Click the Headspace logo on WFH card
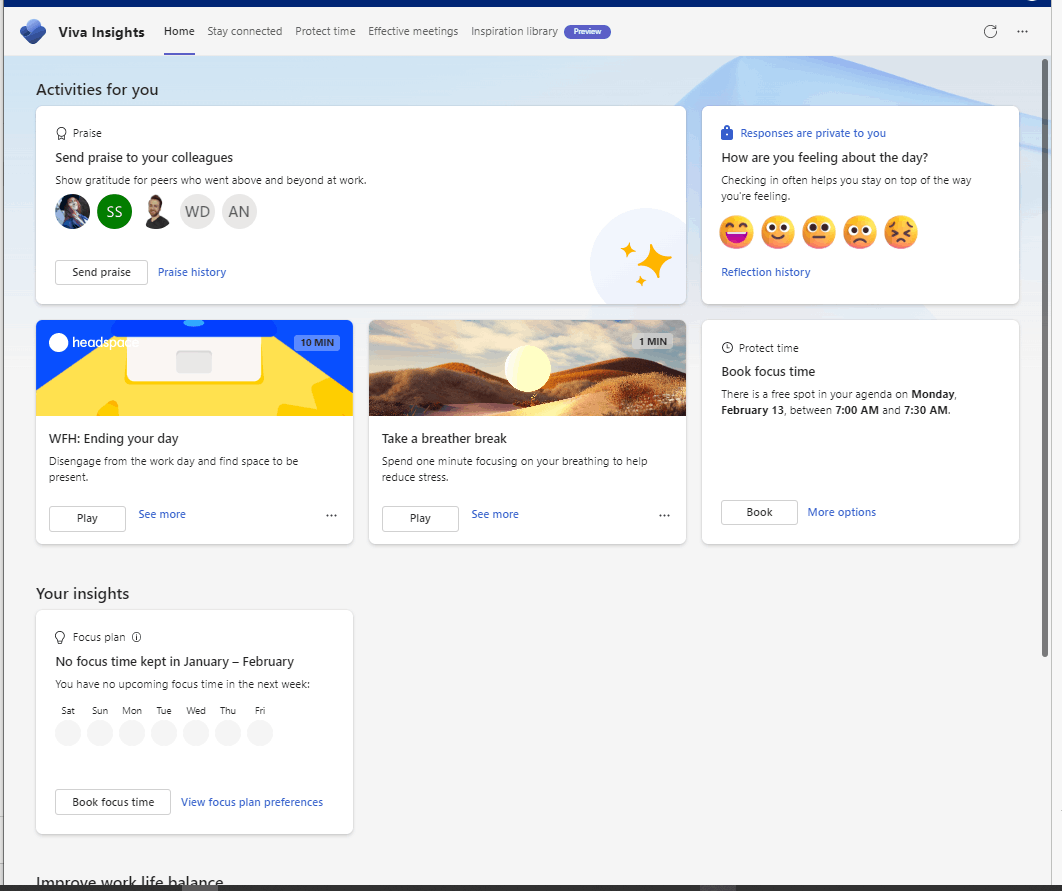Screen dimensions: 1062x891 point(93,343)
